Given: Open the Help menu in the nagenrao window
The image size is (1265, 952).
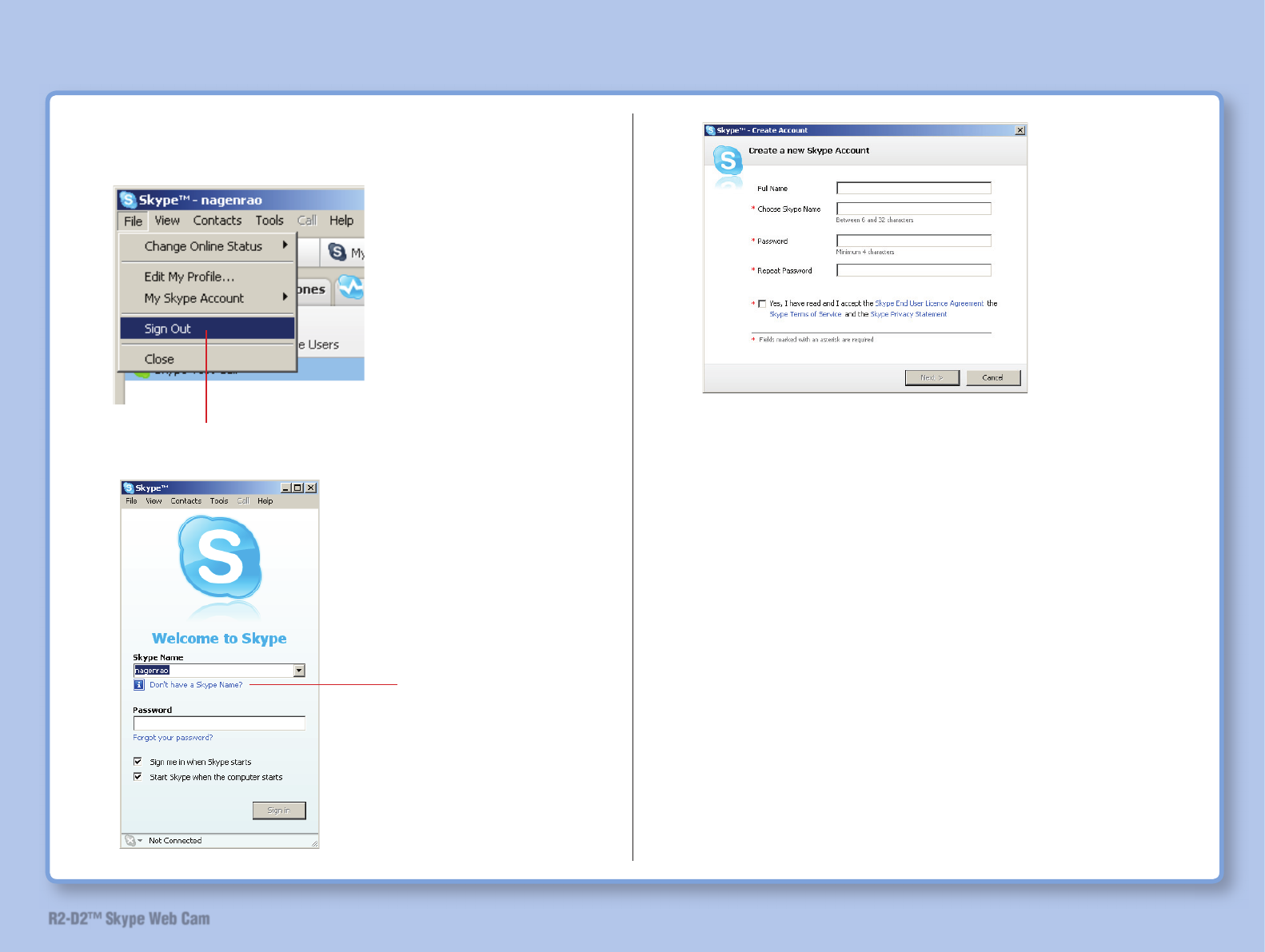Looking at the screenshot, I should tap(341, 221).
